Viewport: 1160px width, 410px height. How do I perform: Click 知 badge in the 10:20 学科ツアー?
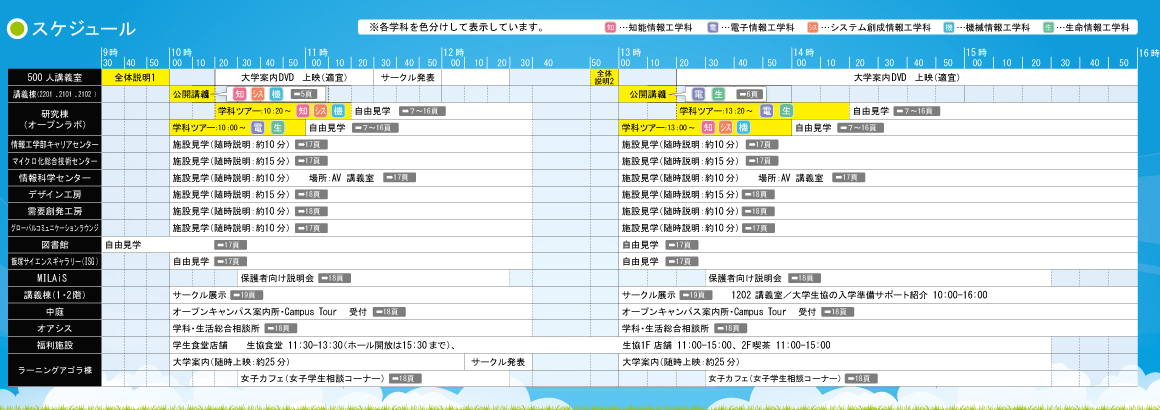(x=303, y=111)
